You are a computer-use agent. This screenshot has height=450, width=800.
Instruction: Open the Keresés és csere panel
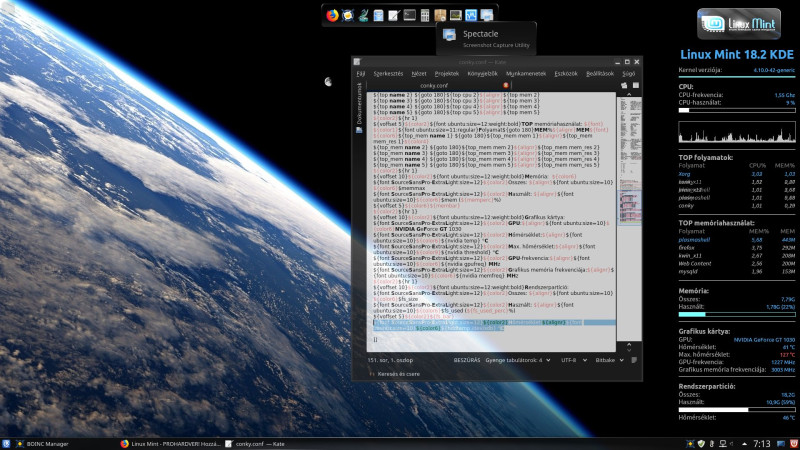395,374
